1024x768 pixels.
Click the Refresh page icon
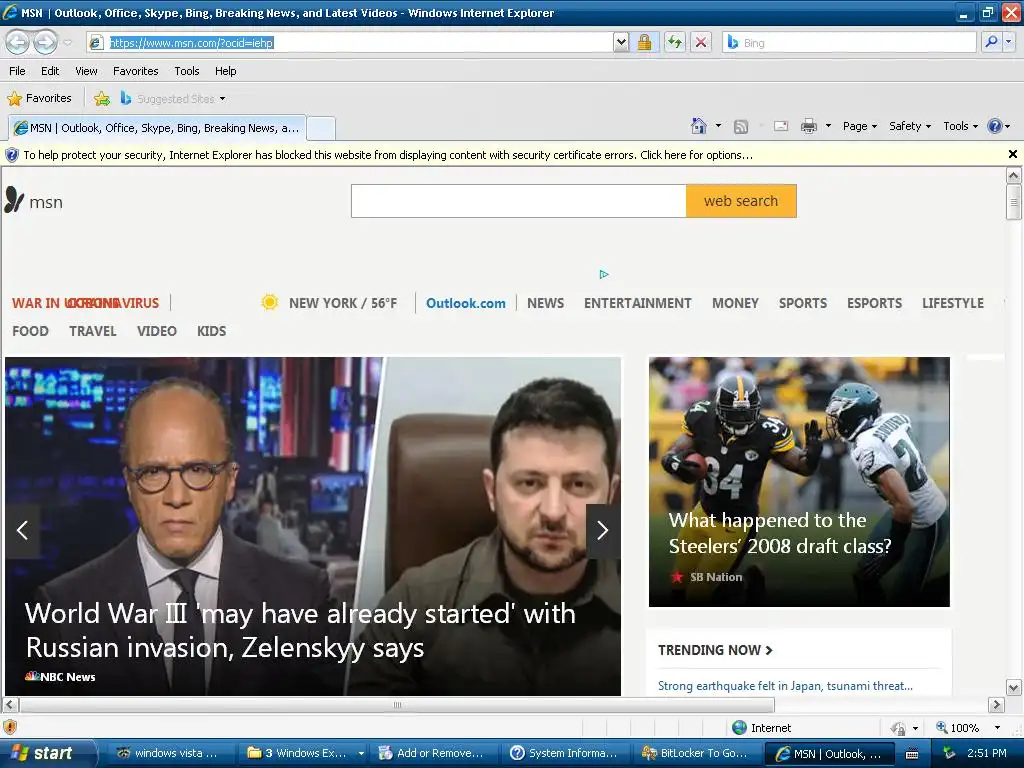click(675, 42)
